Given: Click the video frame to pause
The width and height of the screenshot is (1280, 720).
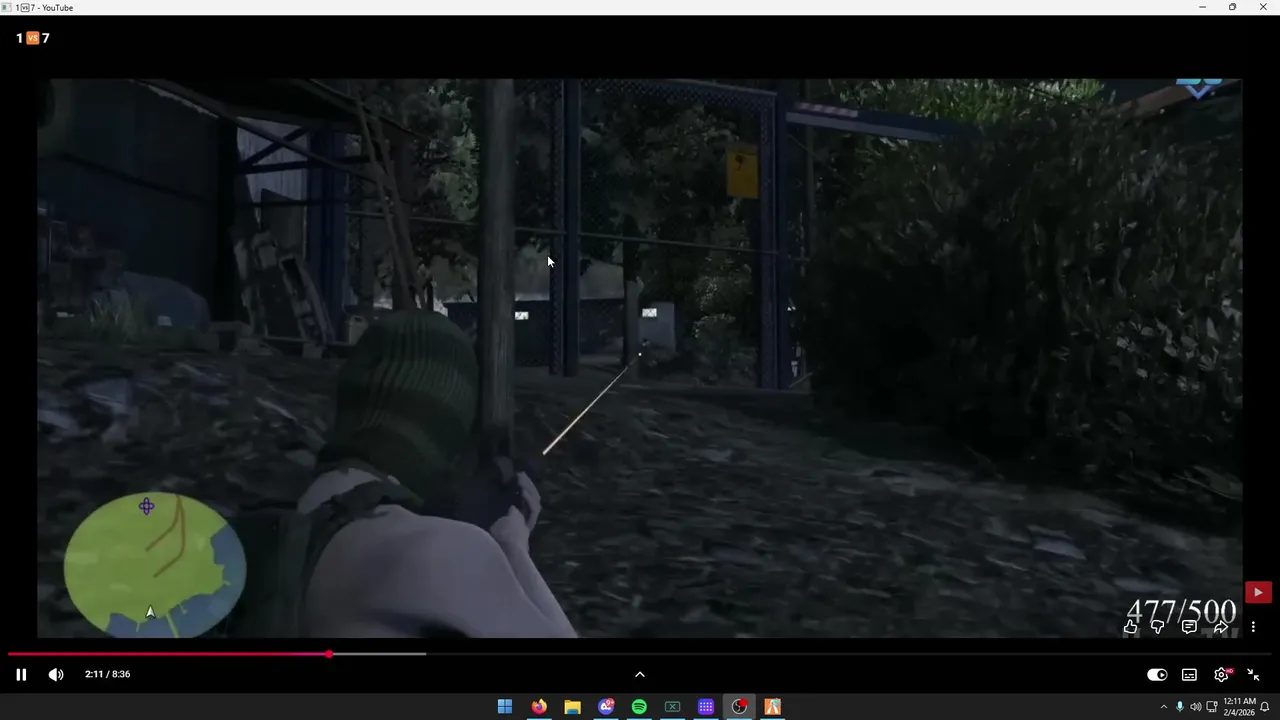Looking at the screenshot, I should coord(640,357).
